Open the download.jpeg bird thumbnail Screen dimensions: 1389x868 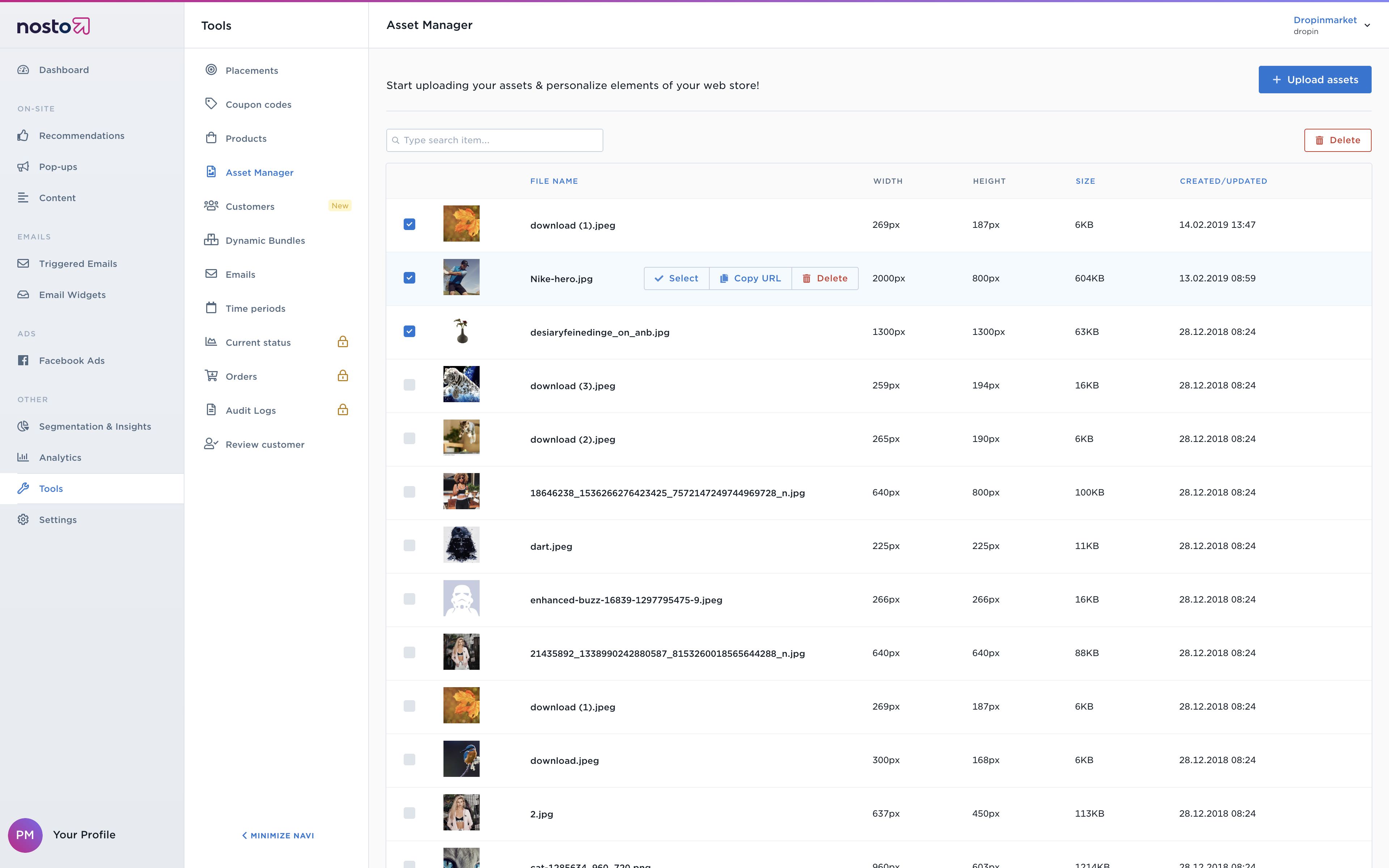[x=462, y=759]
